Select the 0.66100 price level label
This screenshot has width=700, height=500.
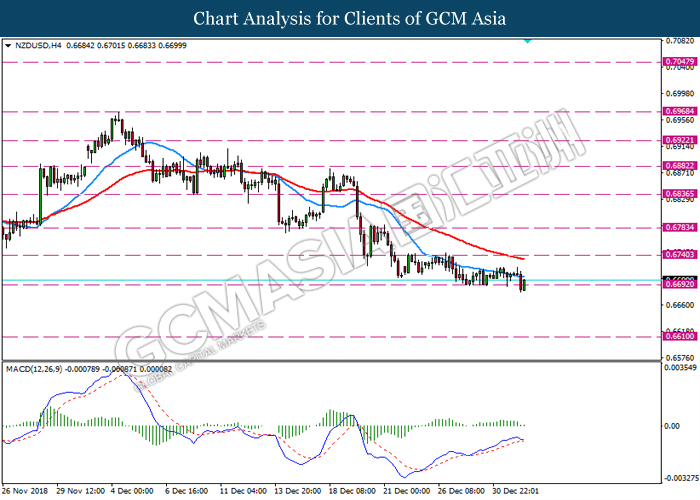[x=680, y=336]
